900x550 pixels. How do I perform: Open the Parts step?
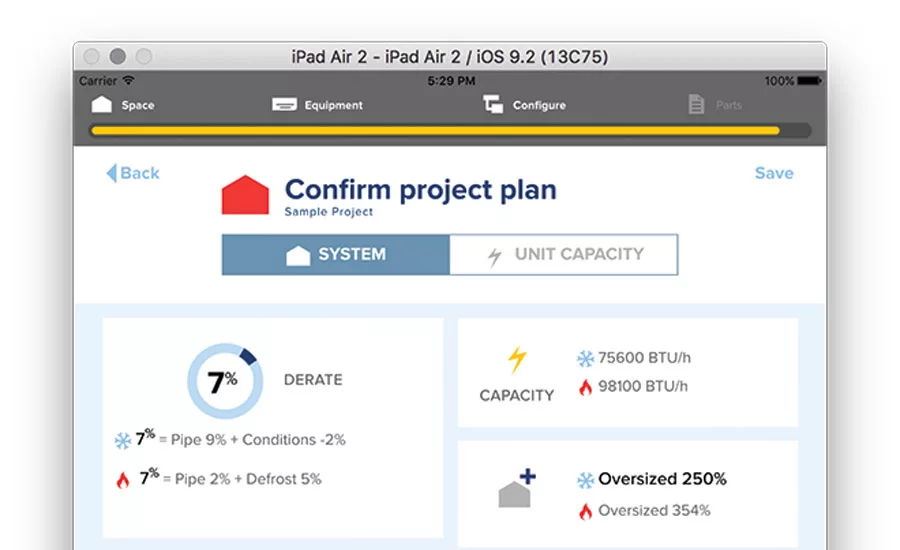click(x=715, y=104)
